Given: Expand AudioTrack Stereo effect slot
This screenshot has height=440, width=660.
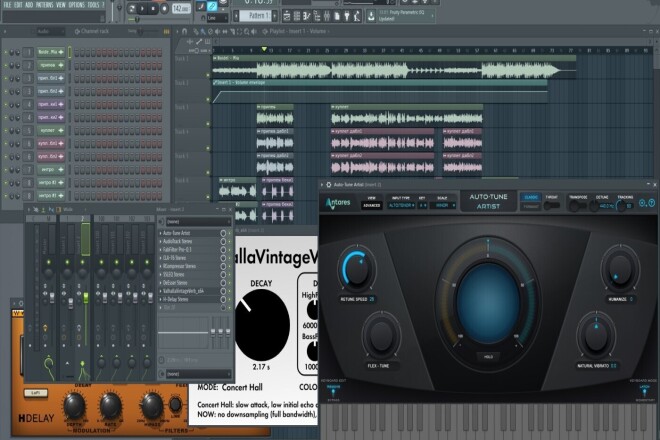Looking at the screenshot, I should pyautogui.click(x=161, y=241).
